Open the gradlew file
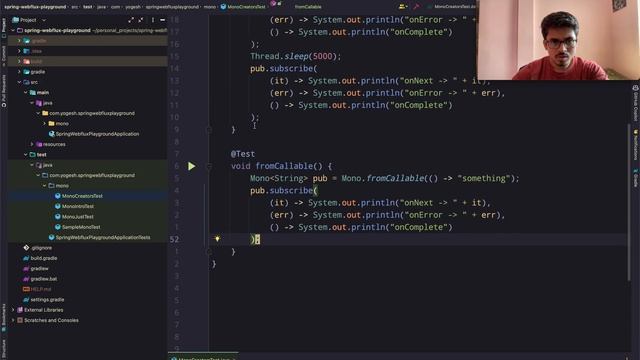Screen dimensions: 640x360 pos(36,268)
